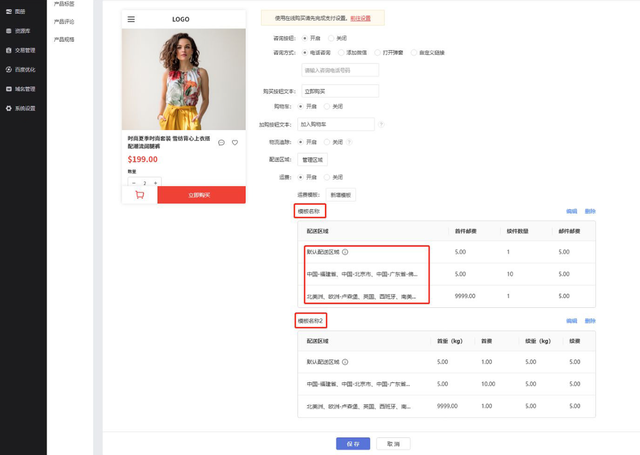Open the hamburger menu in the preview
Image resolution: width=640 pixels, height=455 pixels.
click(x=131, y=19)
